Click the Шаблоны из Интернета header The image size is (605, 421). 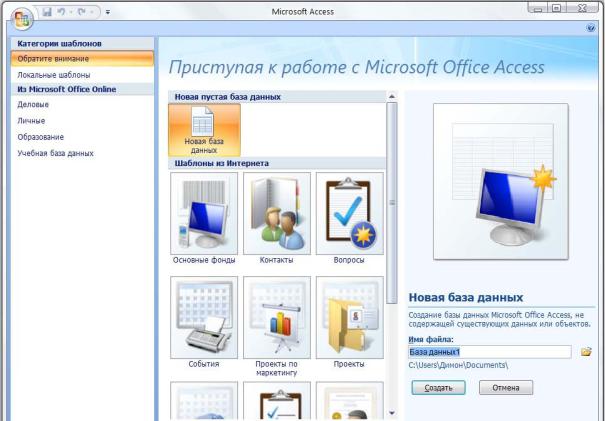point(277,163)
